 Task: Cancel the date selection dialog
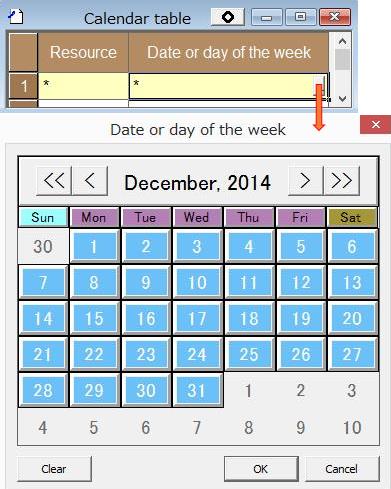click(x=342, y=469)
